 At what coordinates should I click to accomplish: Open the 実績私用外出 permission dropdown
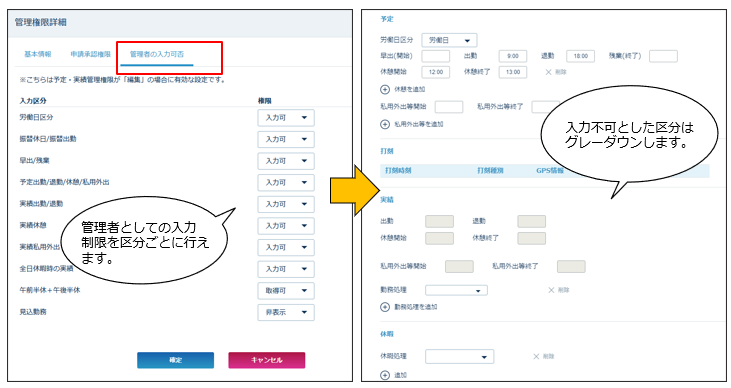(286, 247)
